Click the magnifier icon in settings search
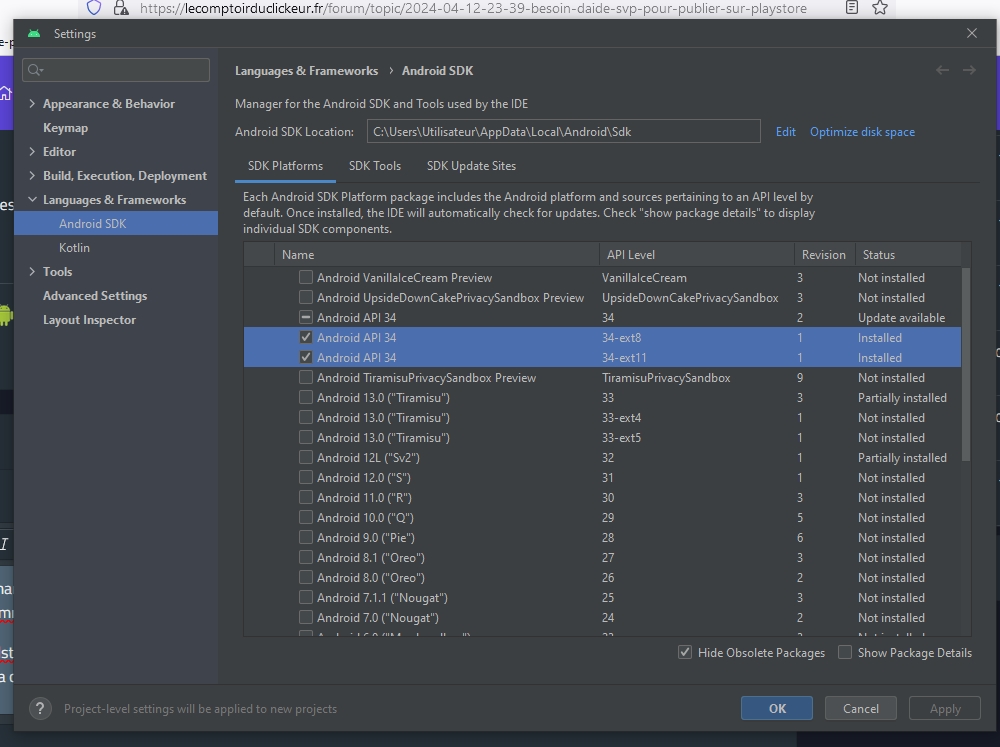The width and height of the screenshot is (1000, 747). tap(36, 70)
